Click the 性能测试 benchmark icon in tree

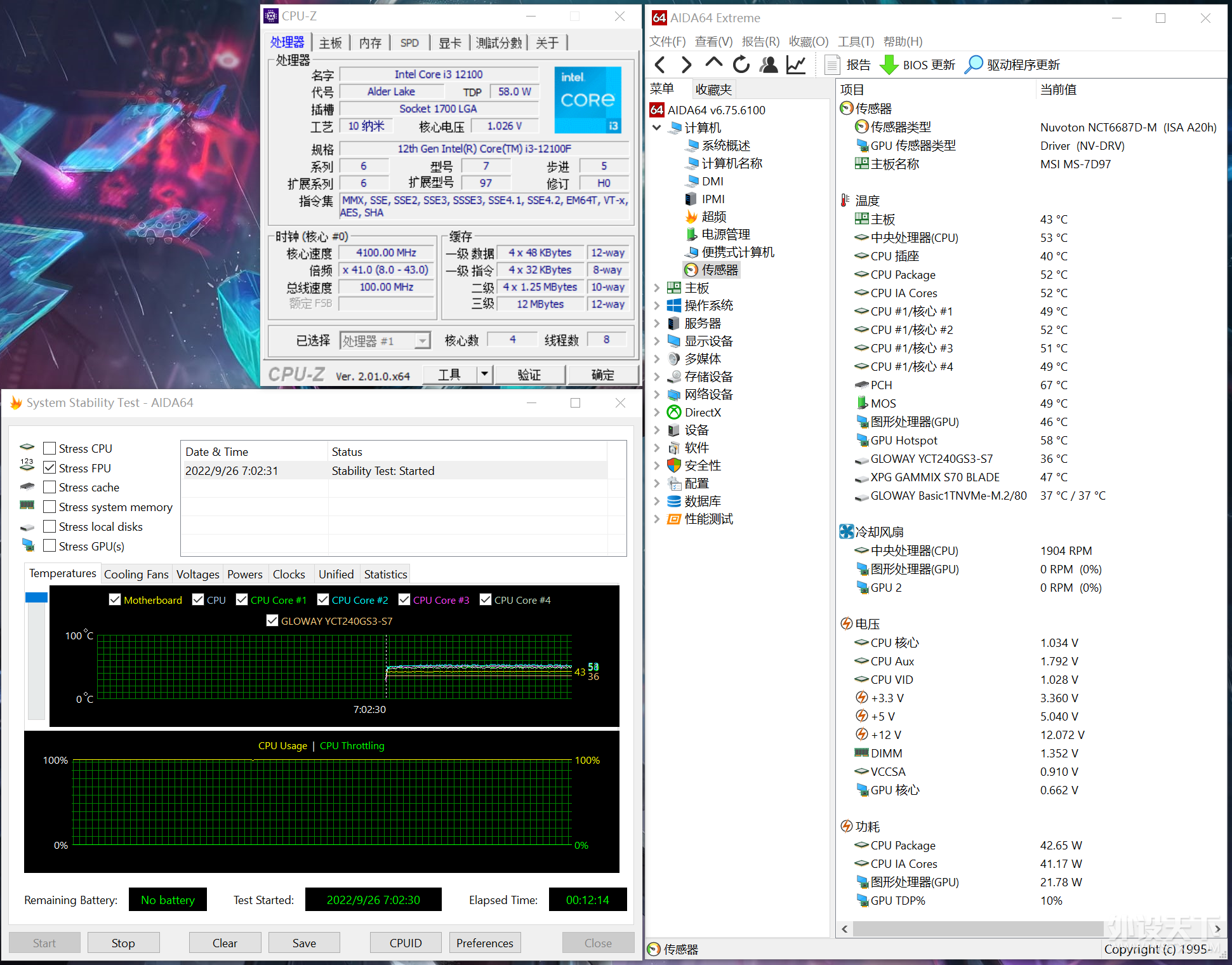(x=674, y=519)
